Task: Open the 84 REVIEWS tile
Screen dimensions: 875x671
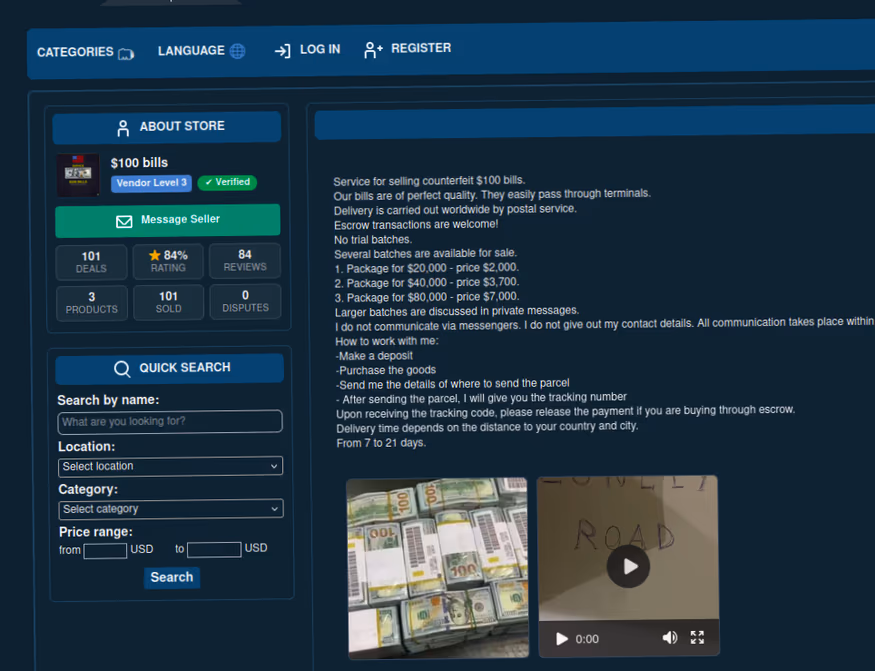Action: (244, 260)
